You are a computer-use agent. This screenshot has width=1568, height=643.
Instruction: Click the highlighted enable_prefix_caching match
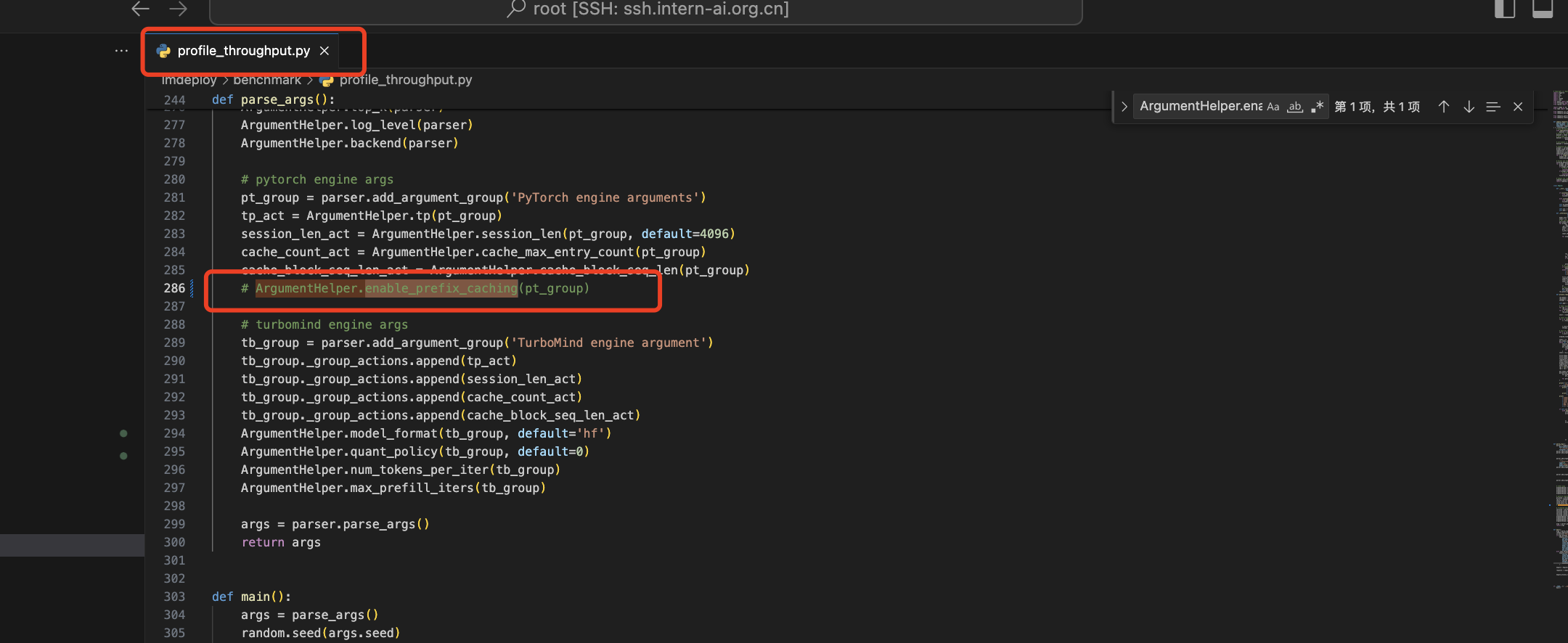[x=441, y=288]
